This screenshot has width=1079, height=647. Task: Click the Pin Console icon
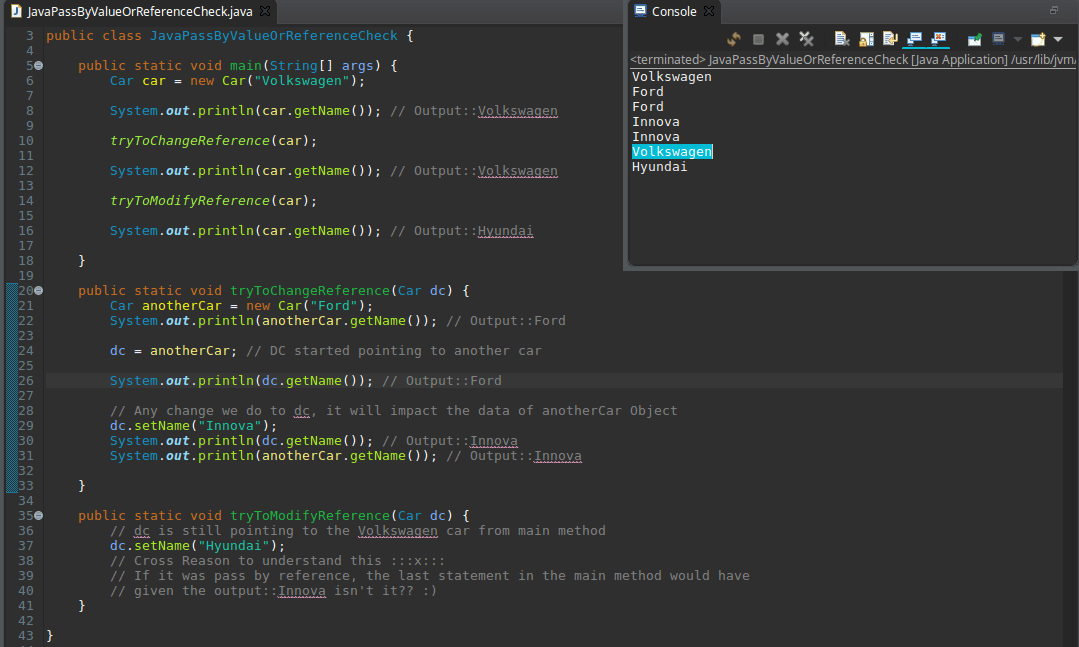click(974, 39)
